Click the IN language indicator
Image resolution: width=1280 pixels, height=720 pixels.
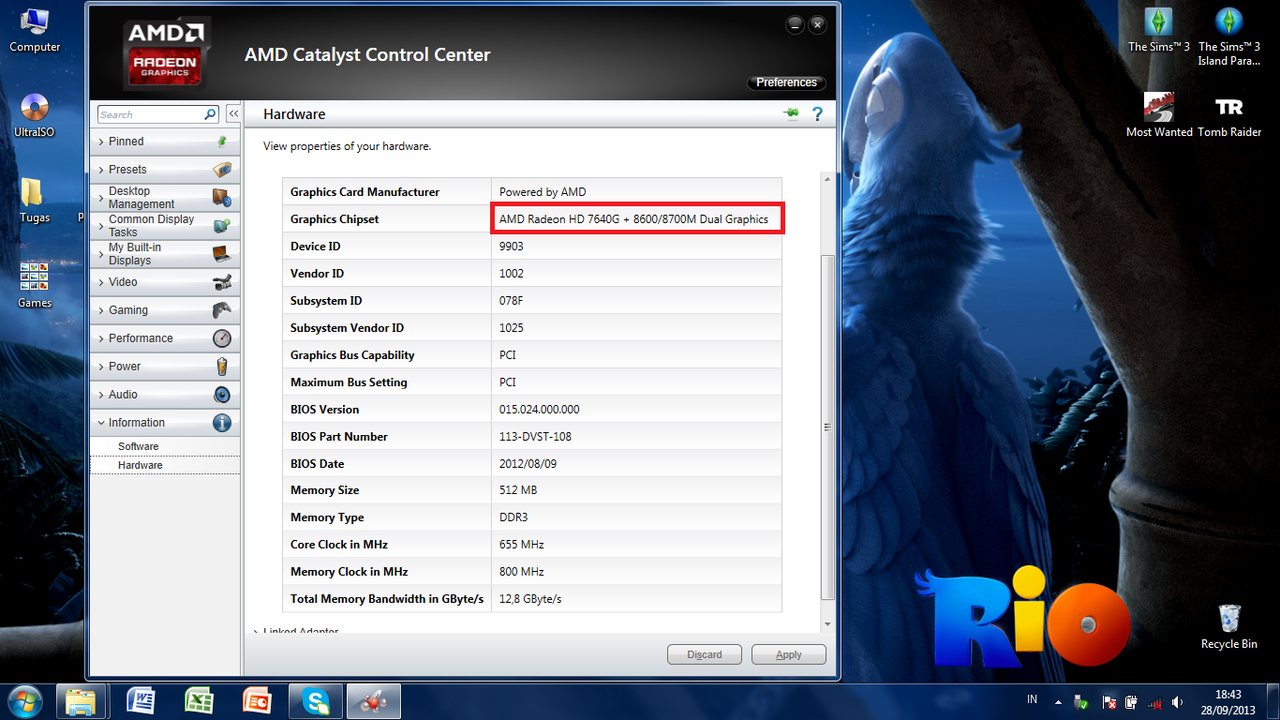1032,700
